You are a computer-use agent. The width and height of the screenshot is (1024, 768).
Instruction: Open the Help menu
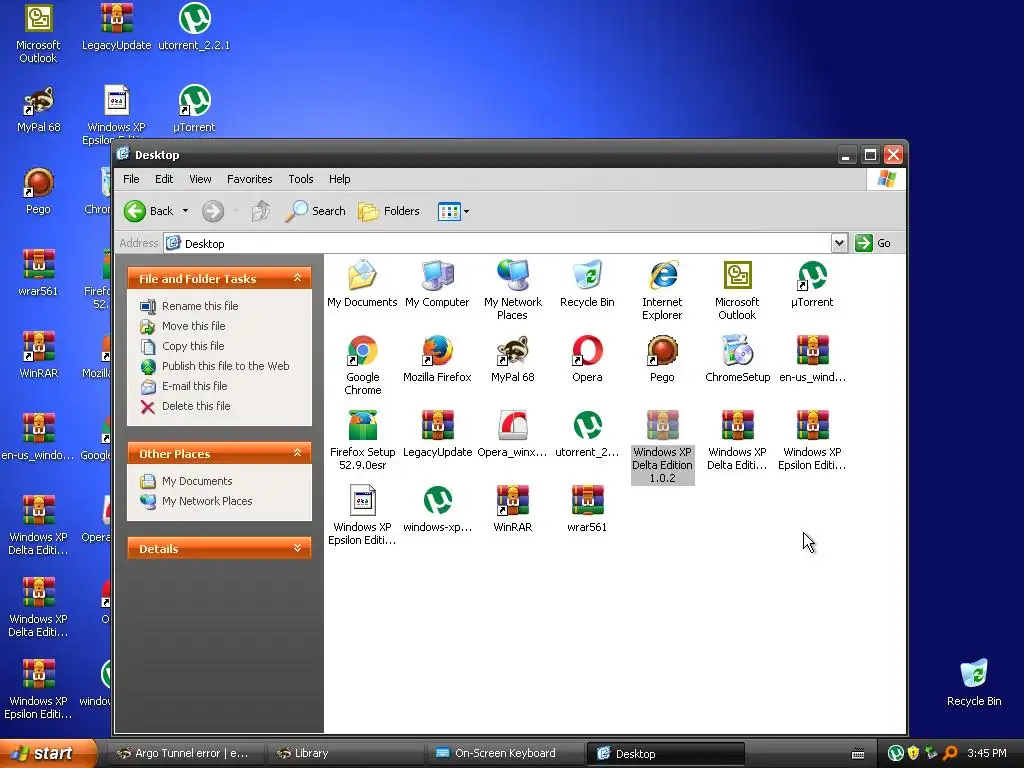pyautogui.click(x=340, y=179)
